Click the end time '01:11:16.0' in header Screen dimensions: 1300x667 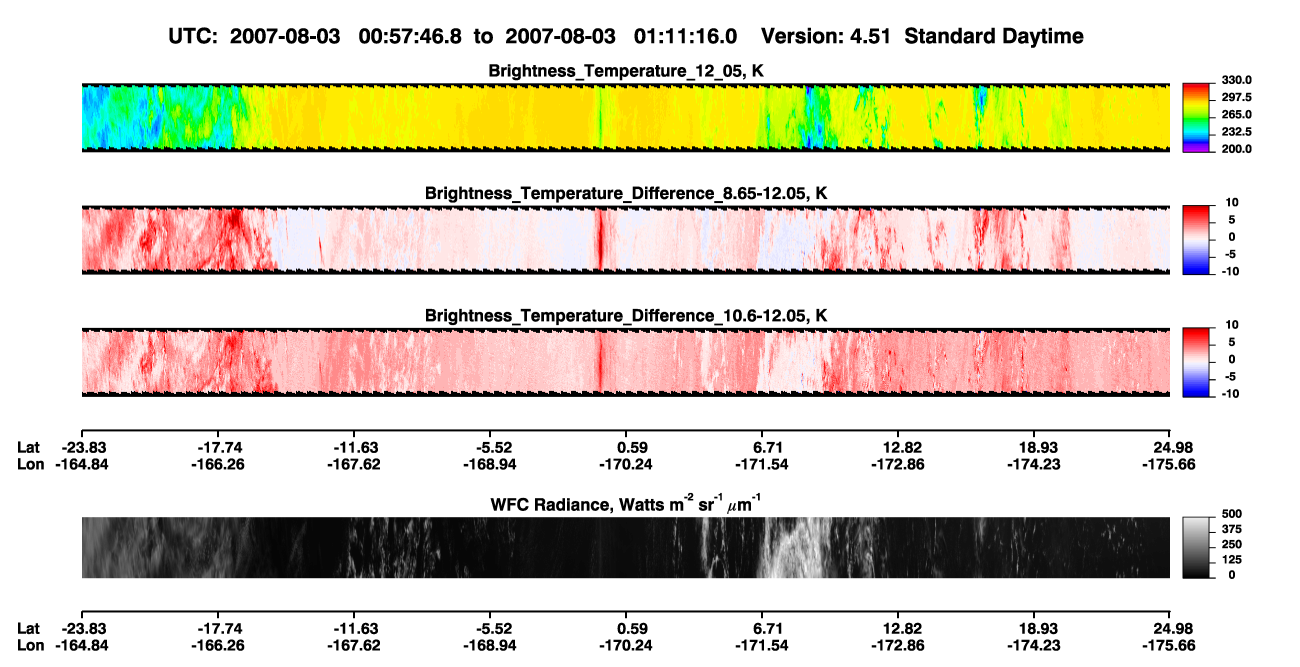[x=686, y=36]
